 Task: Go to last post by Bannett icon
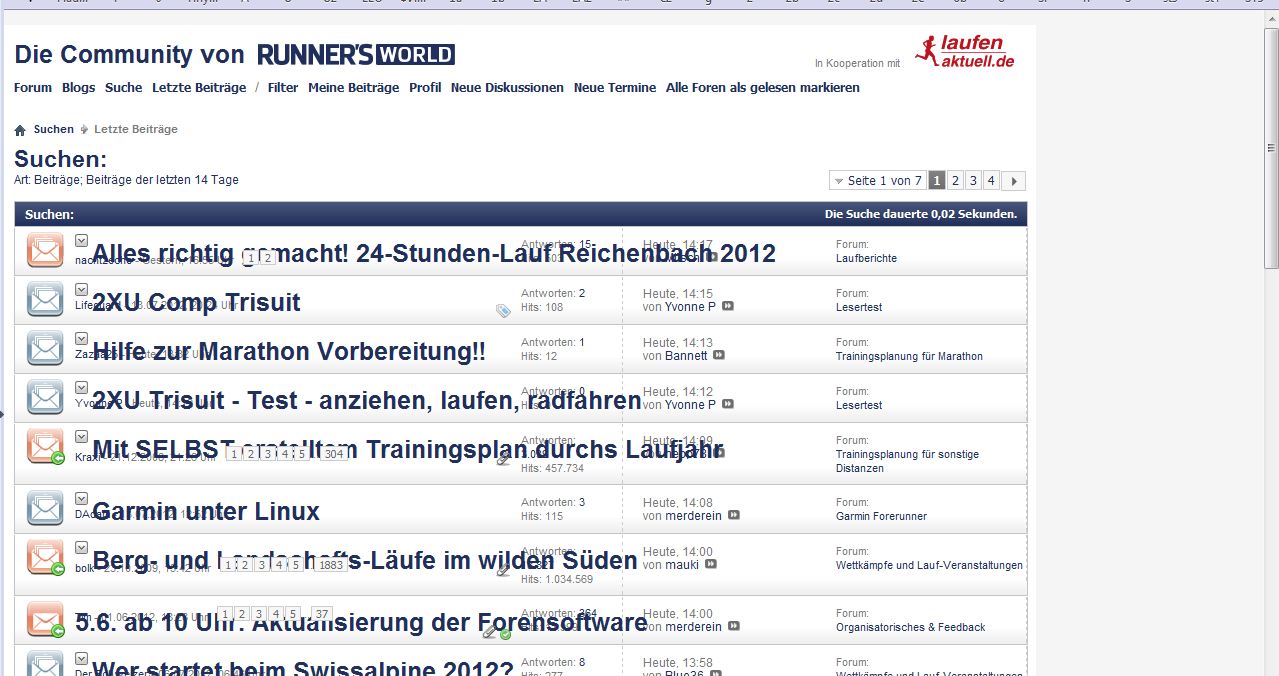[719, 355]
